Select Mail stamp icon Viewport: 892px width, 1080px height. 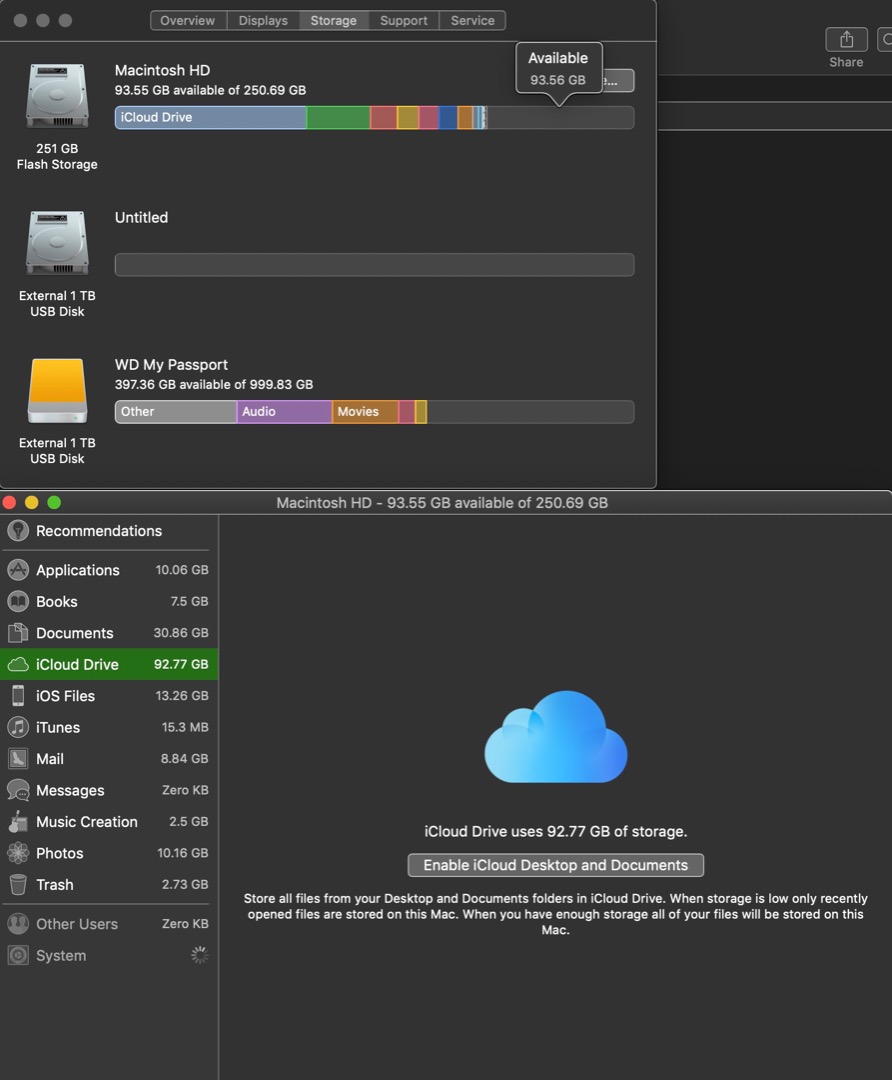(18, 759)
